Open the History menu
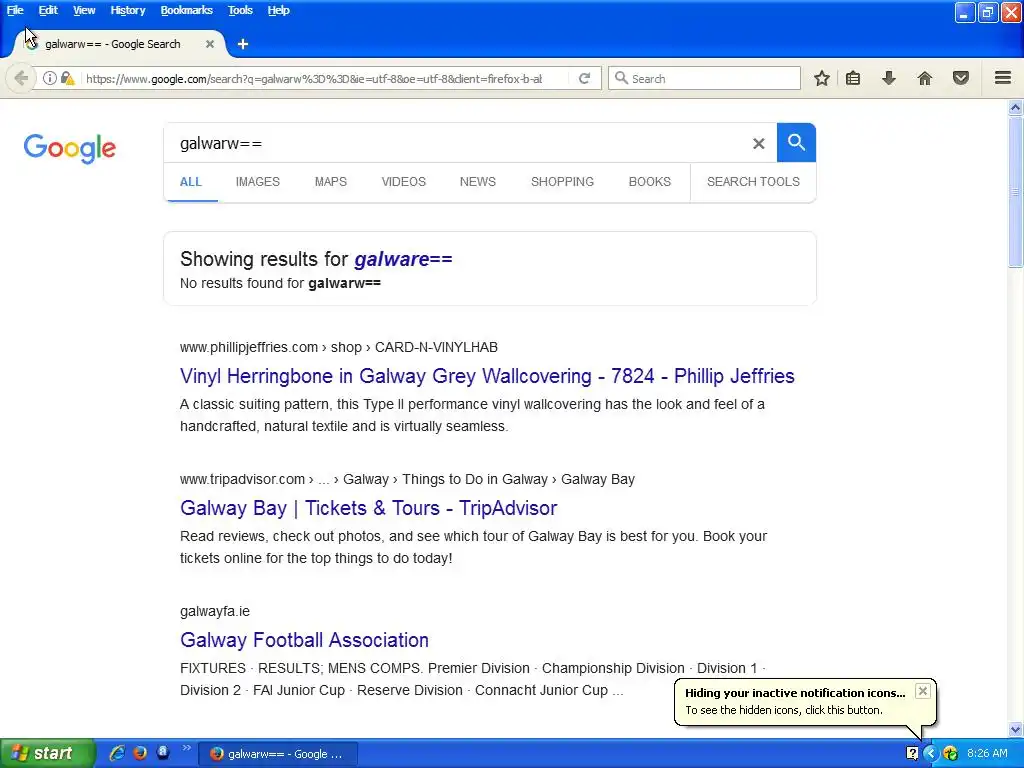 coord(127,10)
